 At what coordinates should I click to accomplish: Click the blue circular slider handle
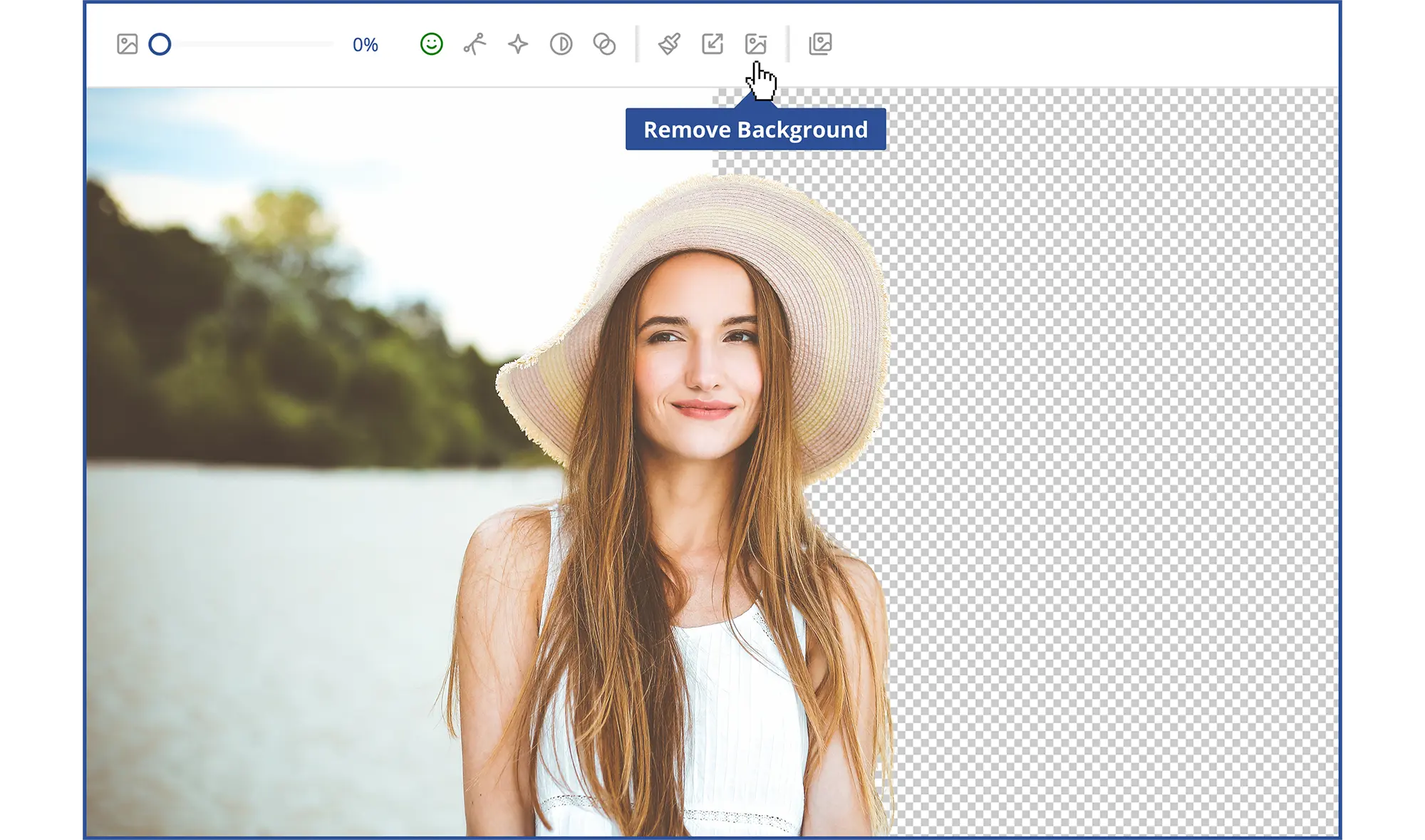click(x=160, y=44)
